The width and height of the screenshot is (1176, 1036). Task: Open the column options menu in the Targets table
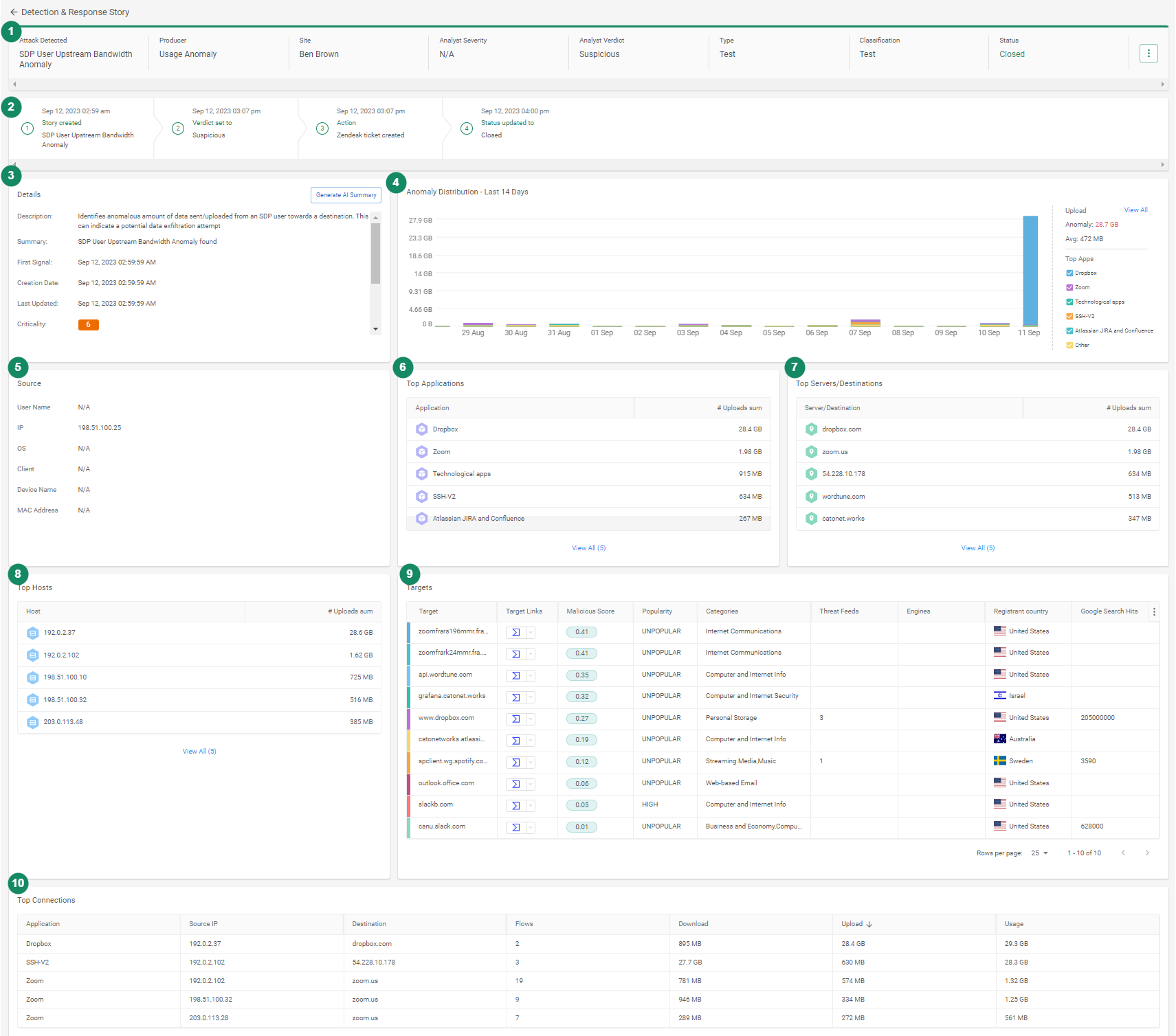pos(1154,611)
